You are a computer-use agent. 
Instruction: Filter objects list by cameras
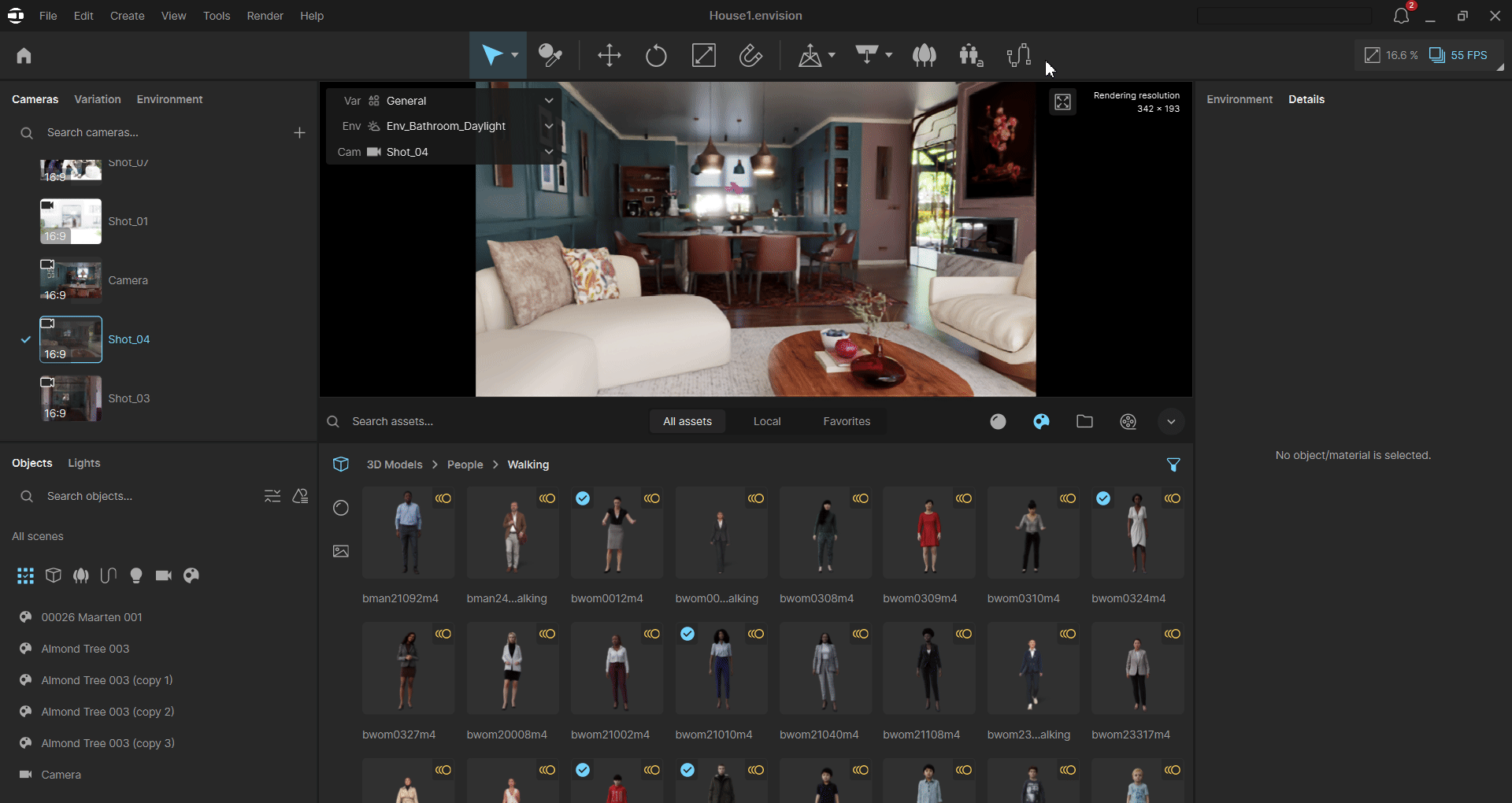(164, 575)
